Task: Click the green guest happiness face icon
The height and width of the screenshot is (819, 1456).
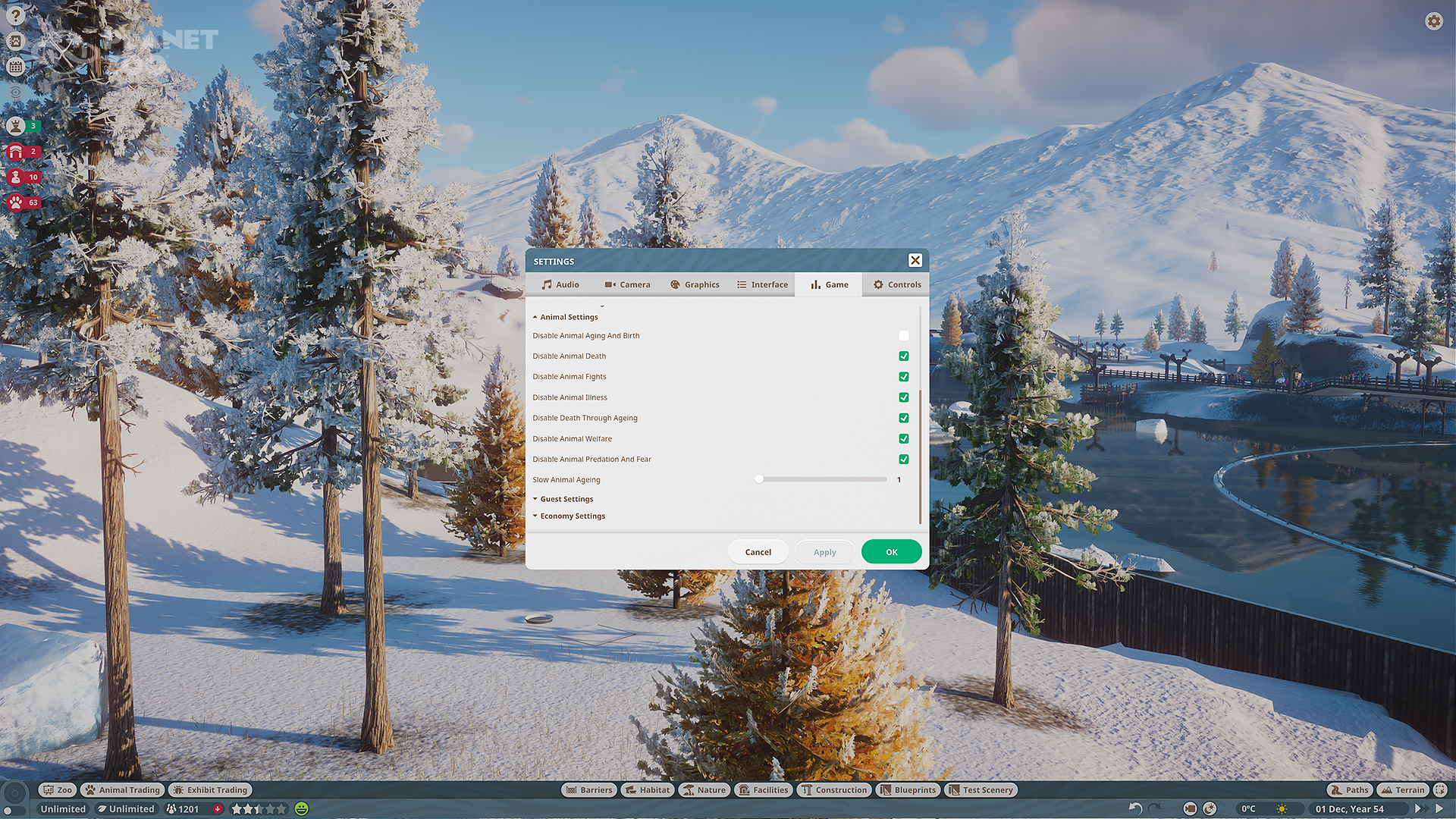Action: [302, 808]
